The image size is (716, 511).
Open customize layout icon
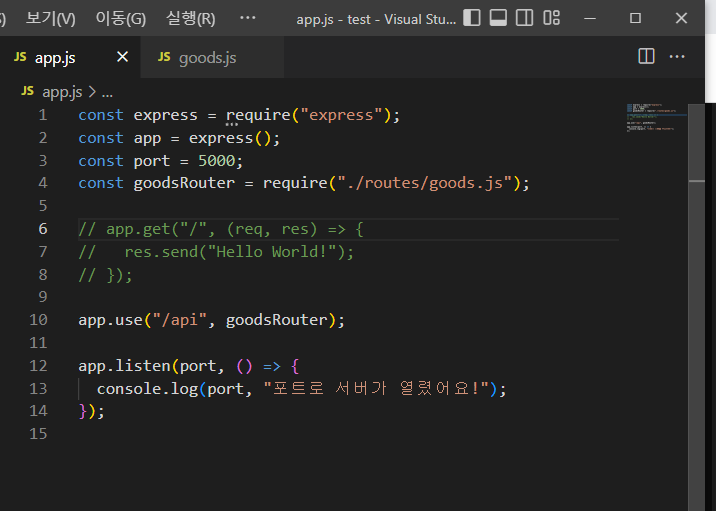click(x=551, y=18)
